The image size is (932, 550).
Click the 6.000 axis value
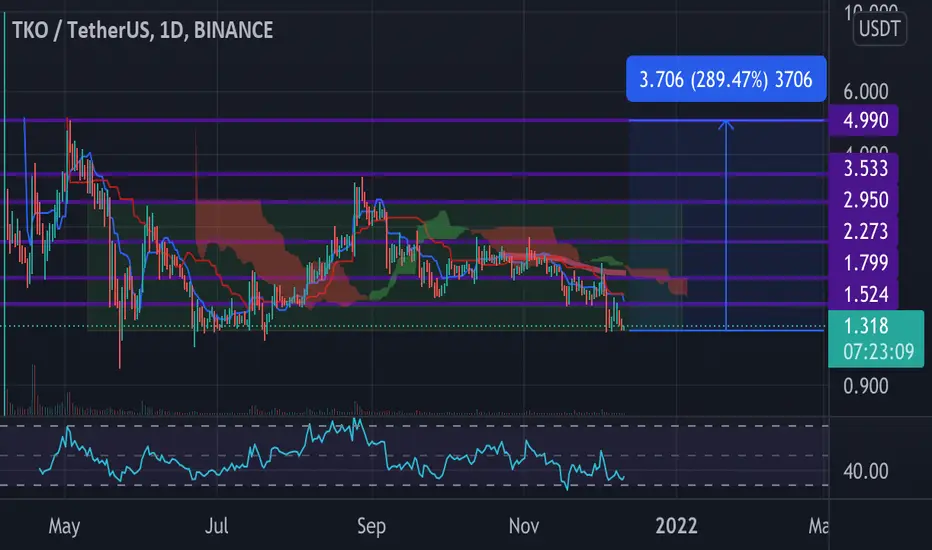[865, 92]
